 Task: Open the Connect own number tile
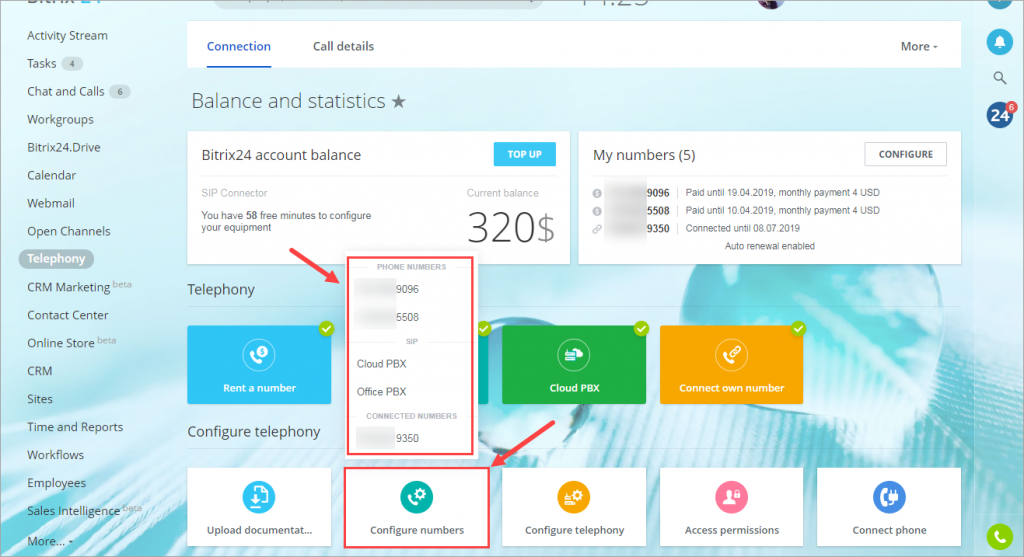pyautogui.click(x=731, y=364)
